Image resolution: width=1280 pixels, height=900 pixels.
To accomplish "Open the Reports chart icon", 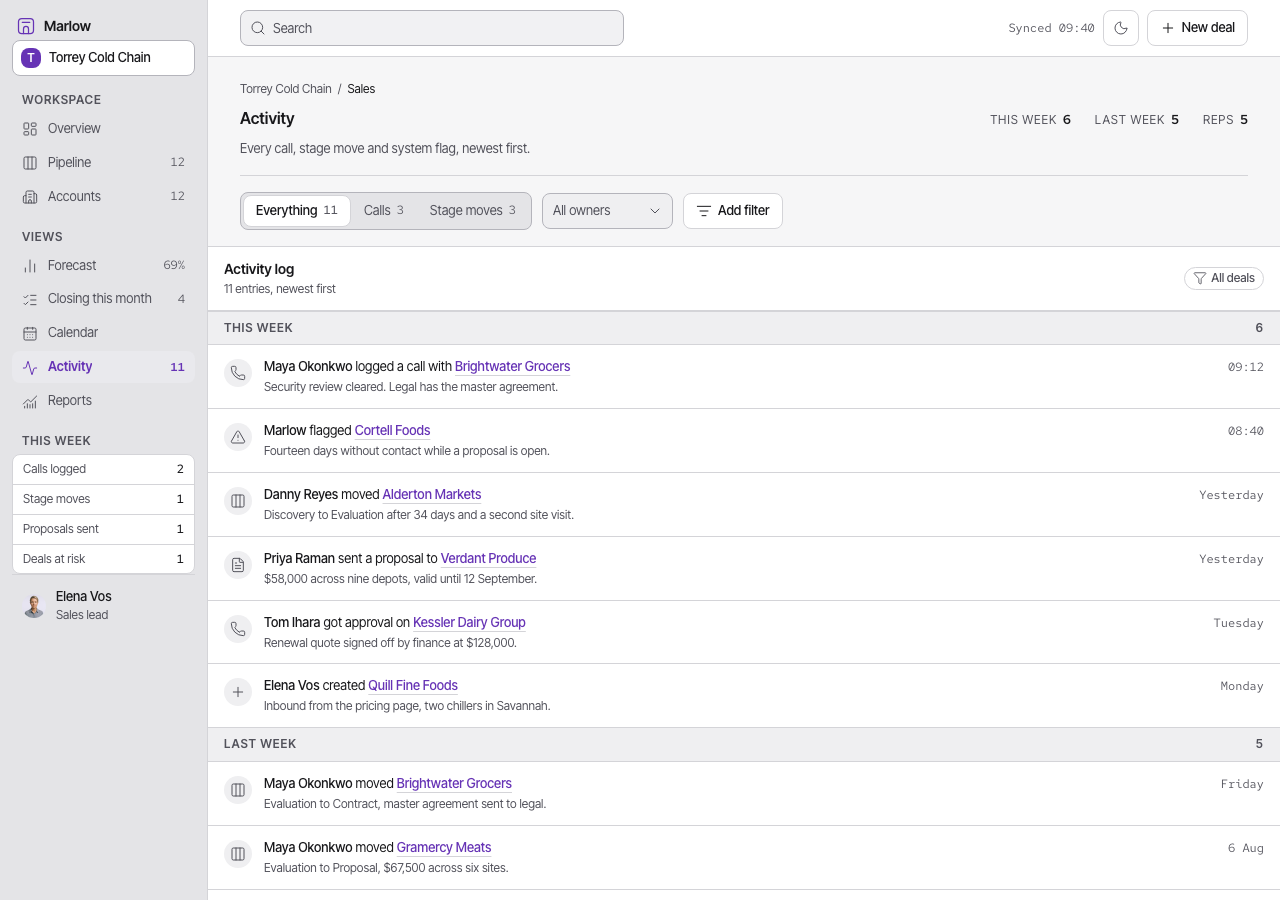I will [x=30, y=400].
